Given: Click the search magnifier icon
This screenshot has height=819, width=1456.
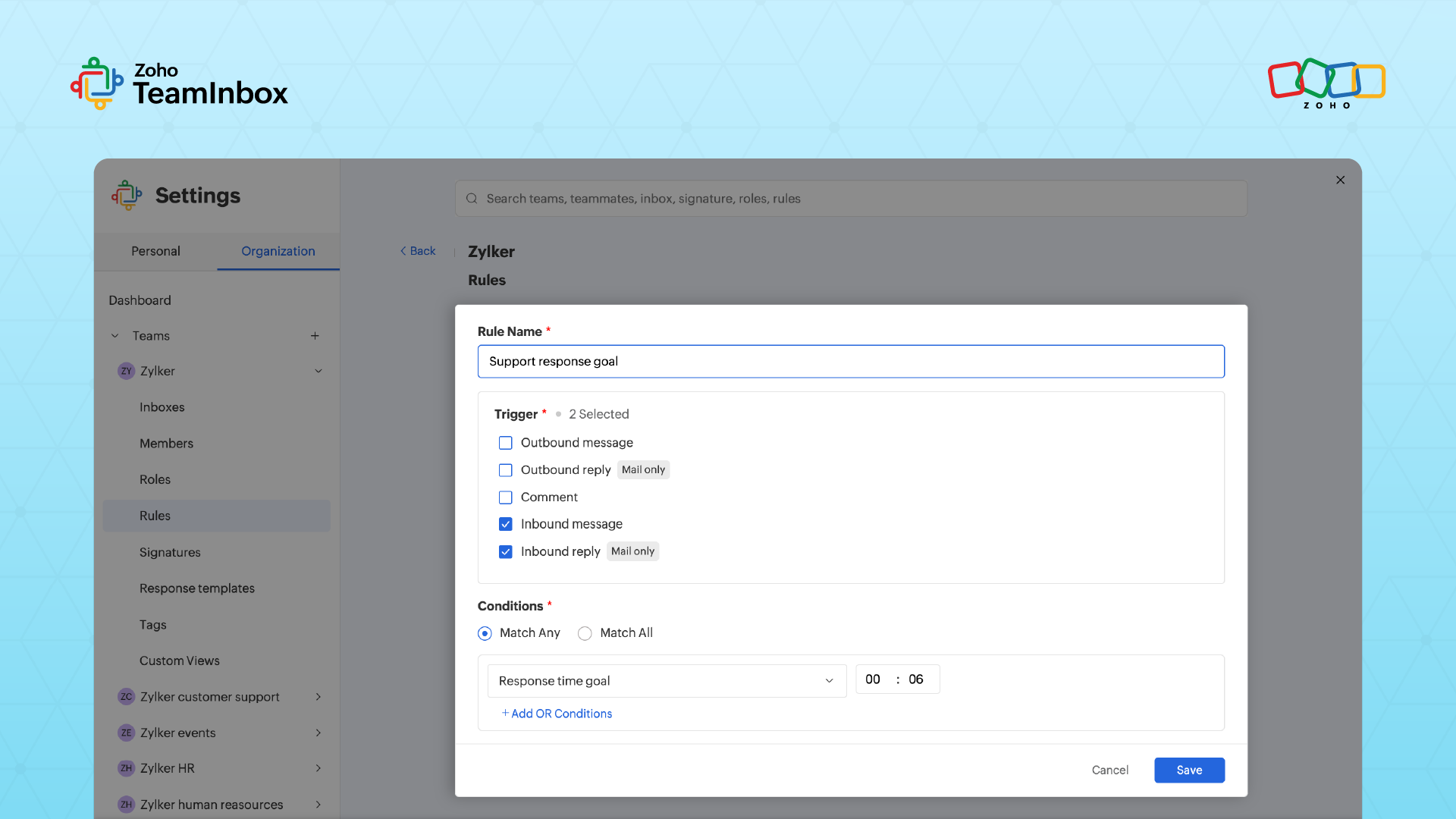Looking at the screenshot, I should pos(472,199).
